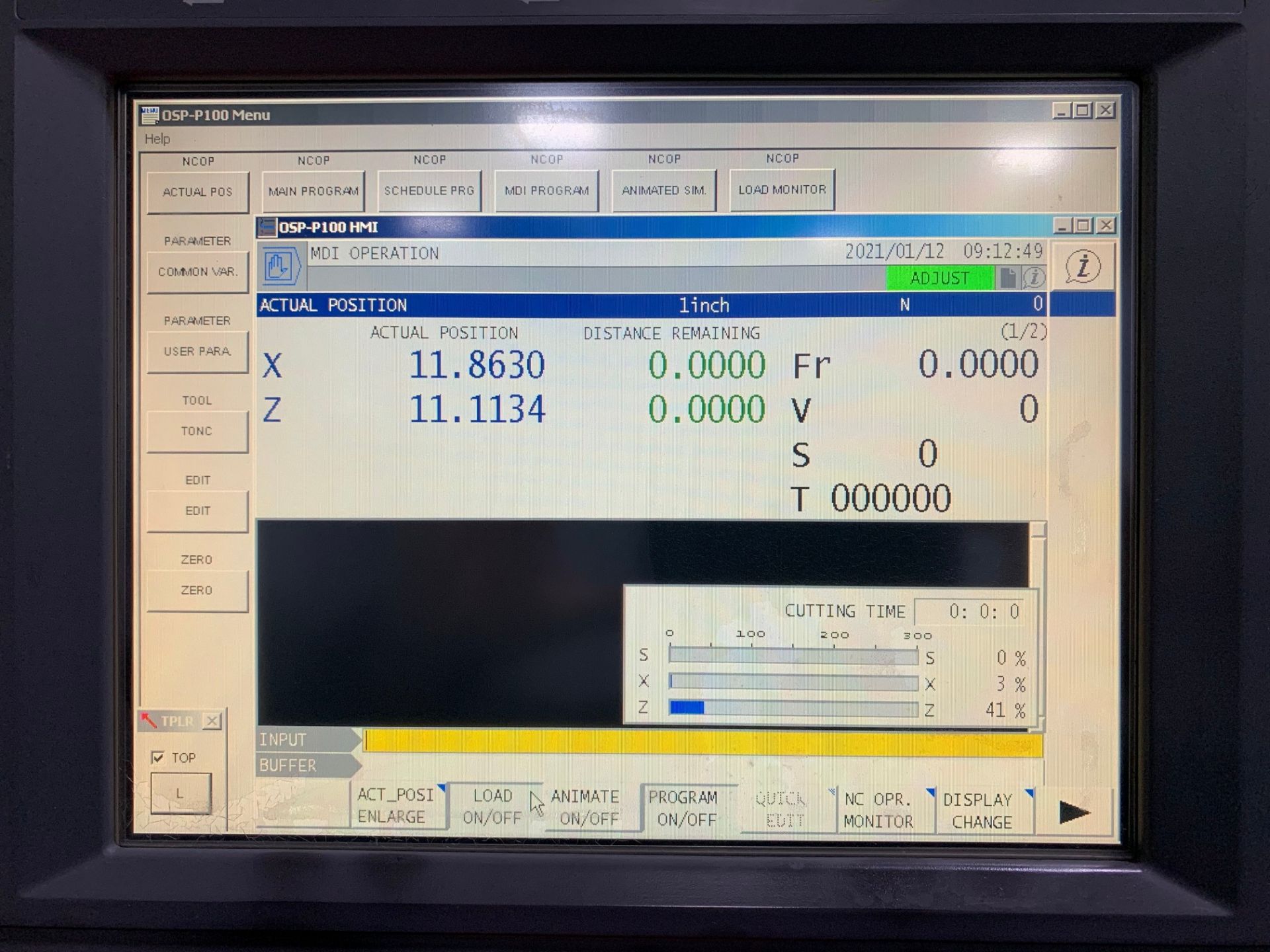Toggle the TOP checkbox

click(157, 758)
